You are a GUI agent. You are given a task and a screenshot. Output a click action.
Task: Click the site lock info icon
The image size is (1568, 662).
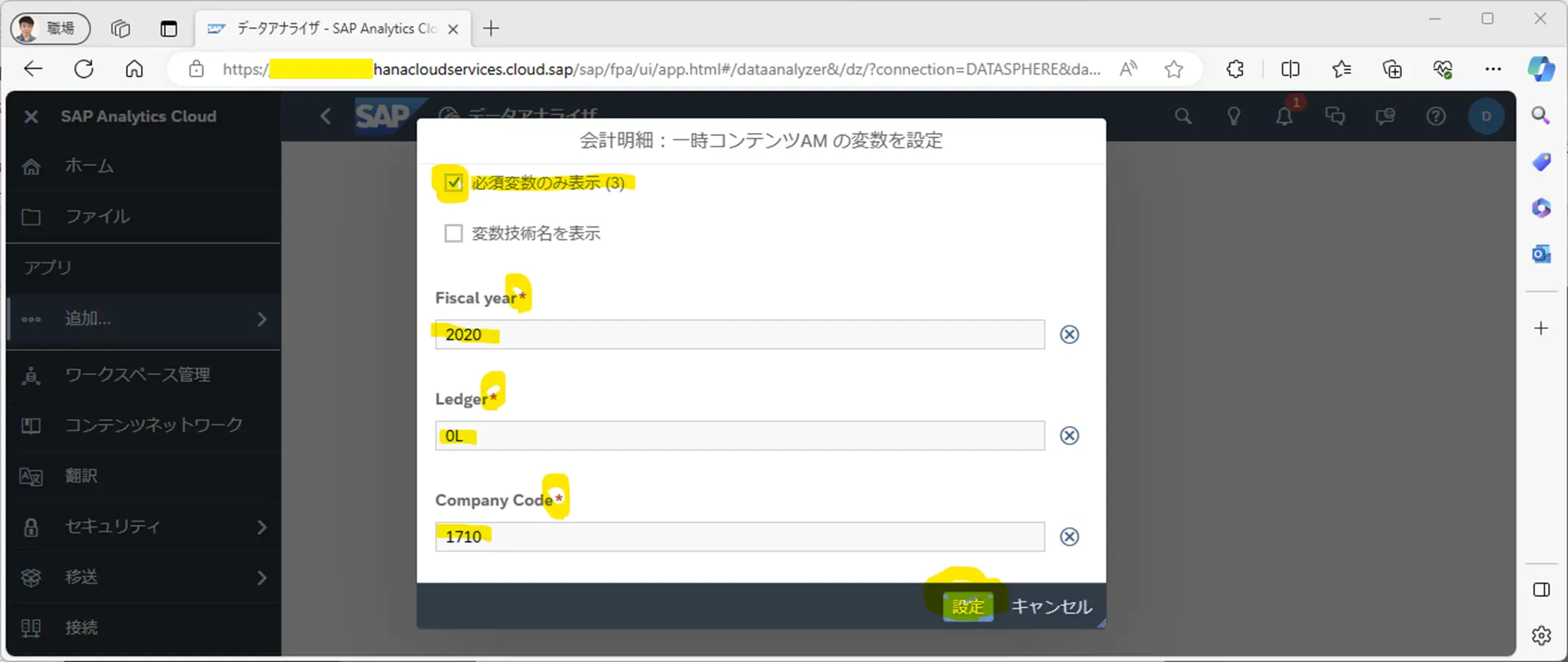[196, 69]
